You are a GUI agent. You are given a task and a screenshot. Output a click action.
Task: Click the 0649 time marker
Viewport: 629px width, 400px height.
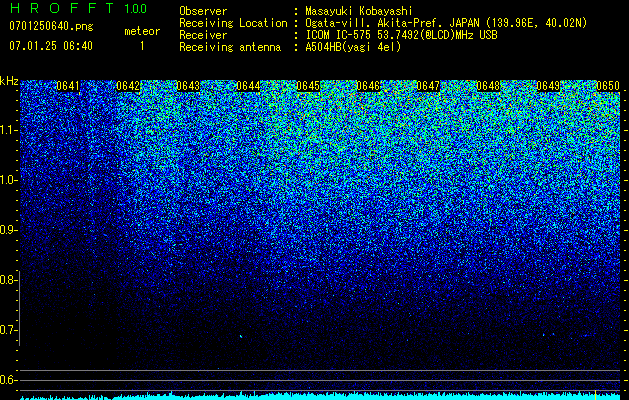548,86
